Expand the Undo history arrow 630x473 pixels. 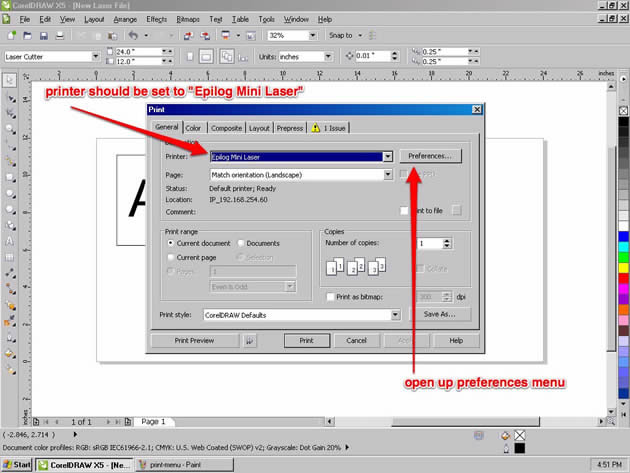pos(146,35)
